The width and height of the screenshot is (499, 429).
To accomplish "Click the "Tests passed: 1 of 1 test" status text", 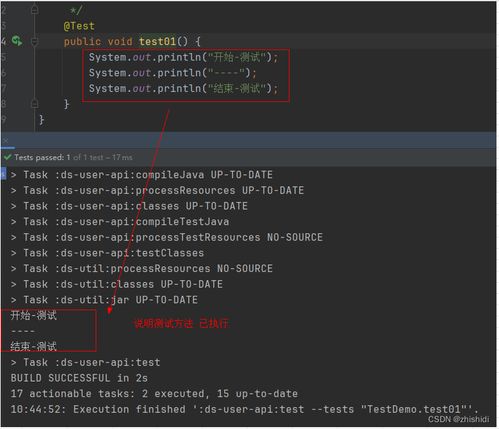I will tap(73, 157).
